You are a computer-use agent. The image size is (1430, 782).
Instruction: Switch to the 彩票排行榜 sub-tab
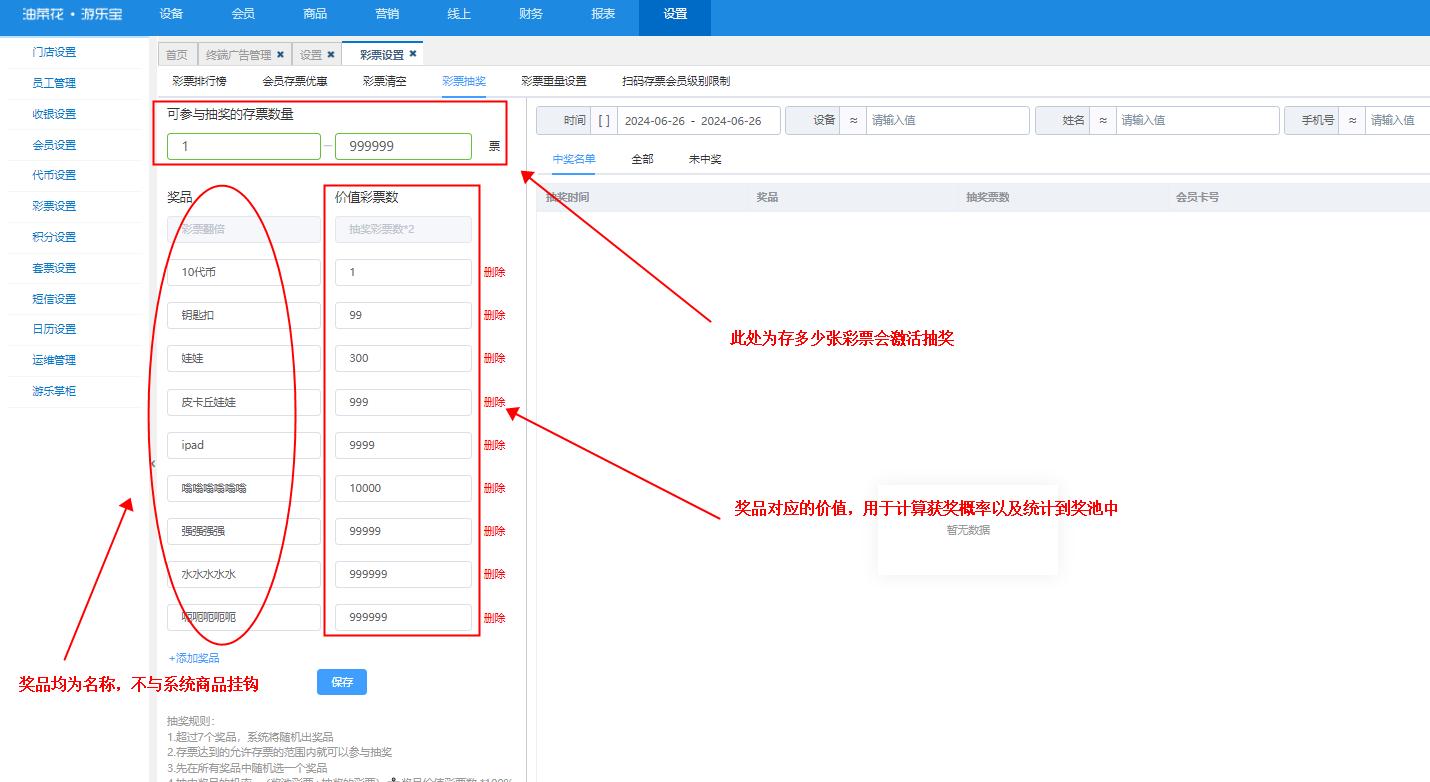199,81
